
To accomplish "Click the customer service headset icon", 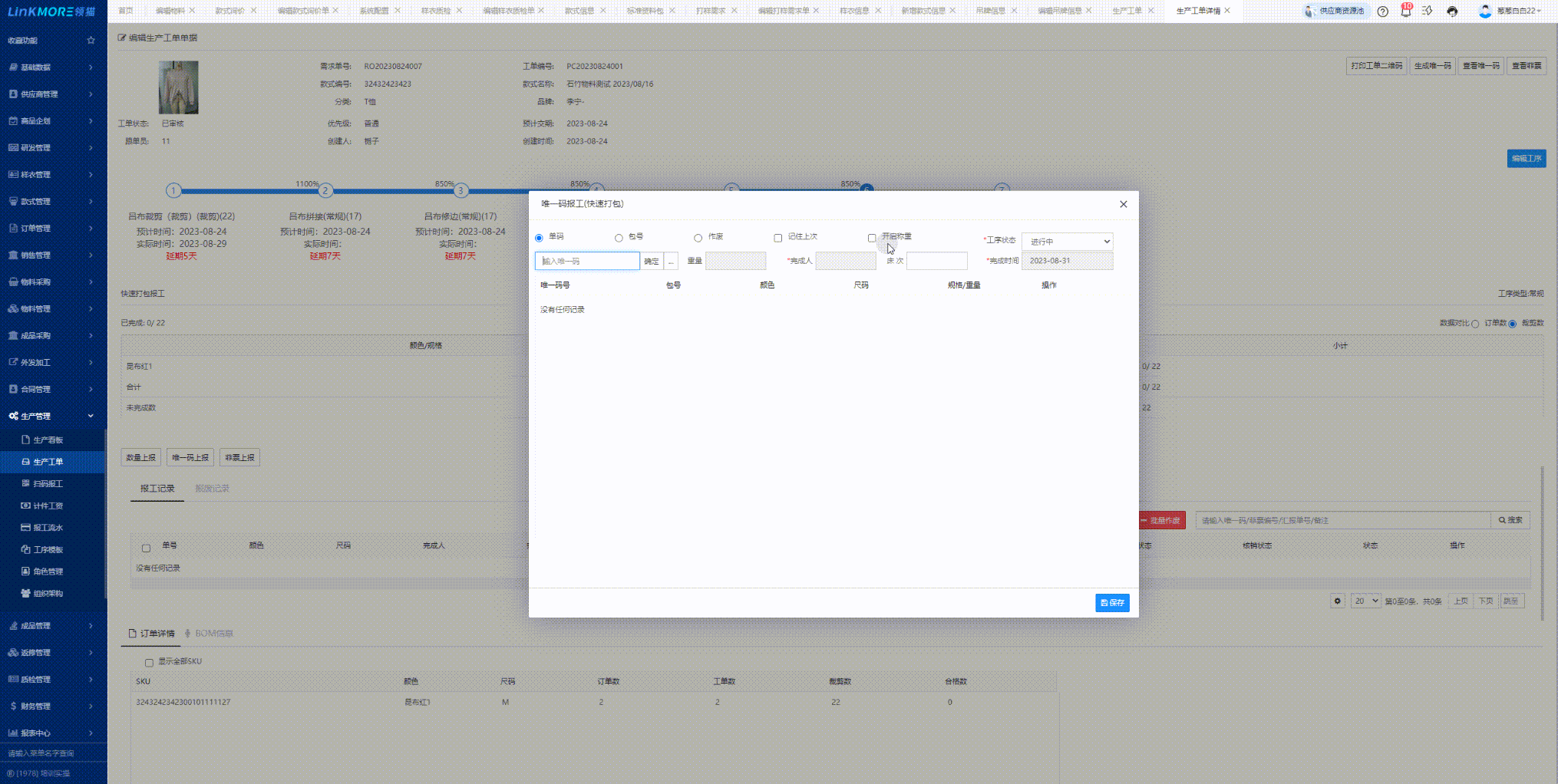I will tap(1452, 12).
